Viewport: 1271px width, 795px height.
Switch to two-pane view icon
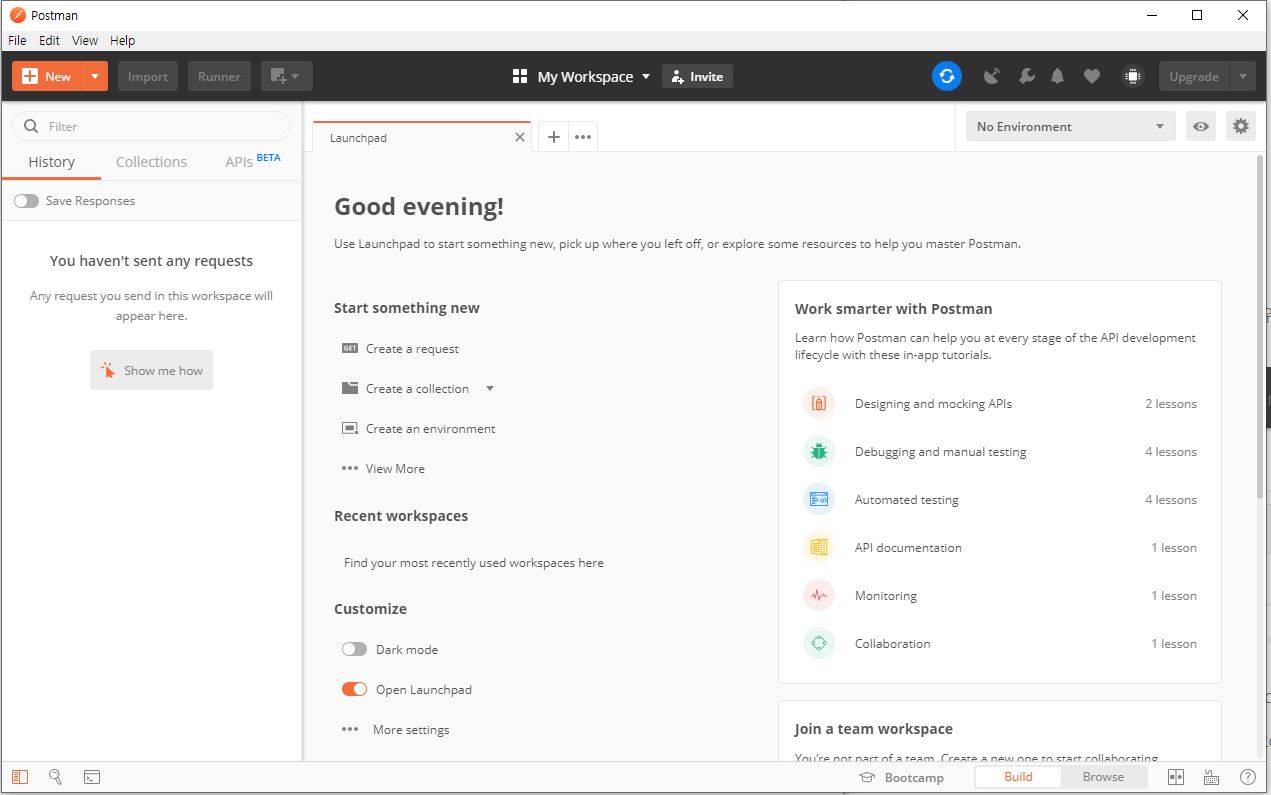[x=1176, y=777]
